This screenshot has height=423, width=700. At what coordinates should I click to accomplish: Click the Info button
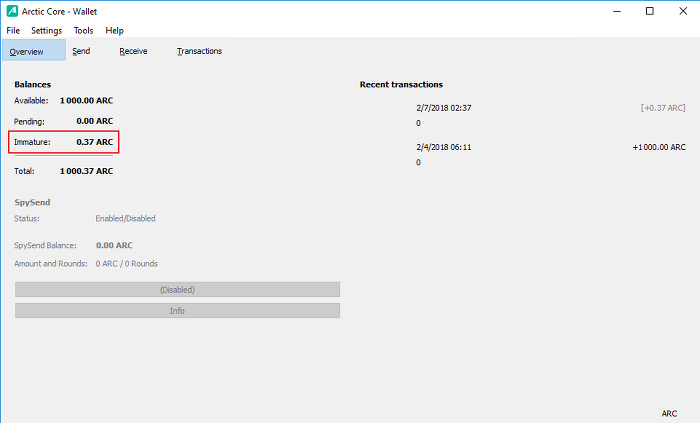(x=177, y=311)
